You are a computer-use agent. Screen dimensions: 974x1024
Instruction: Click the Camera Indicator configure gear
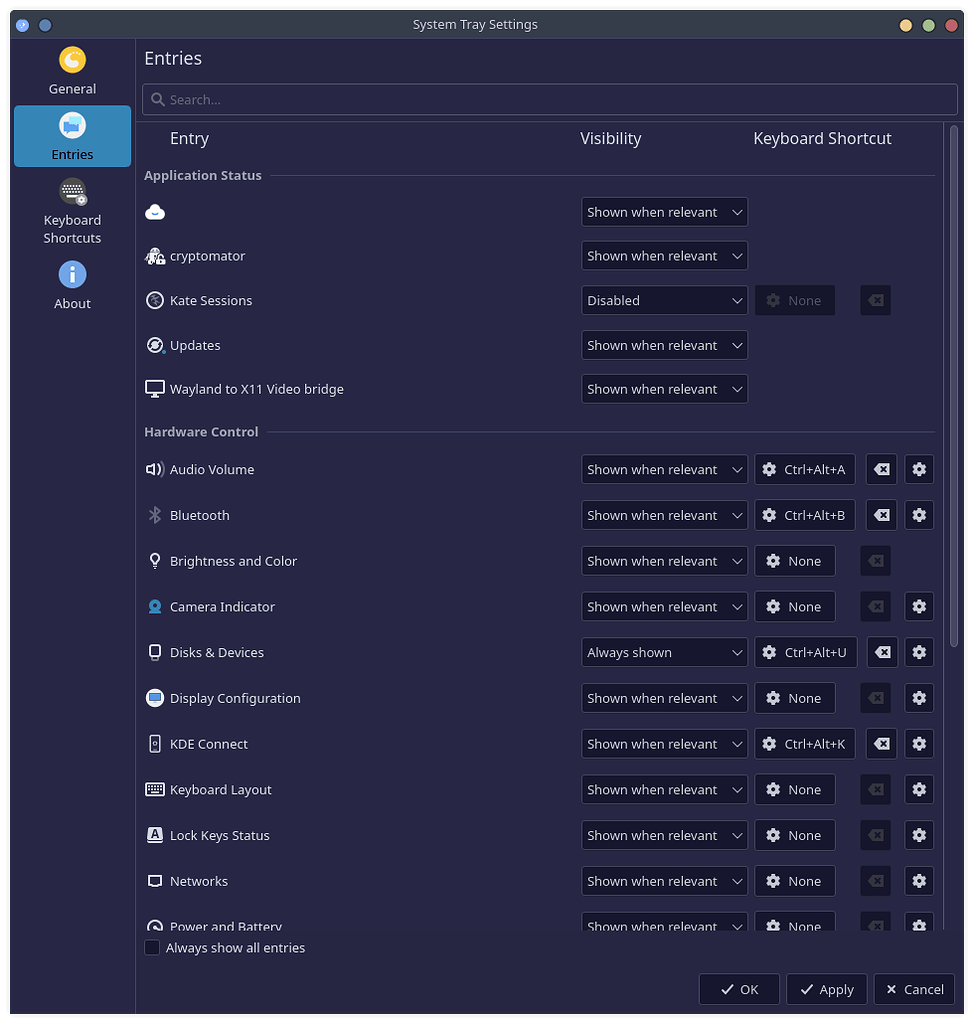919,607
